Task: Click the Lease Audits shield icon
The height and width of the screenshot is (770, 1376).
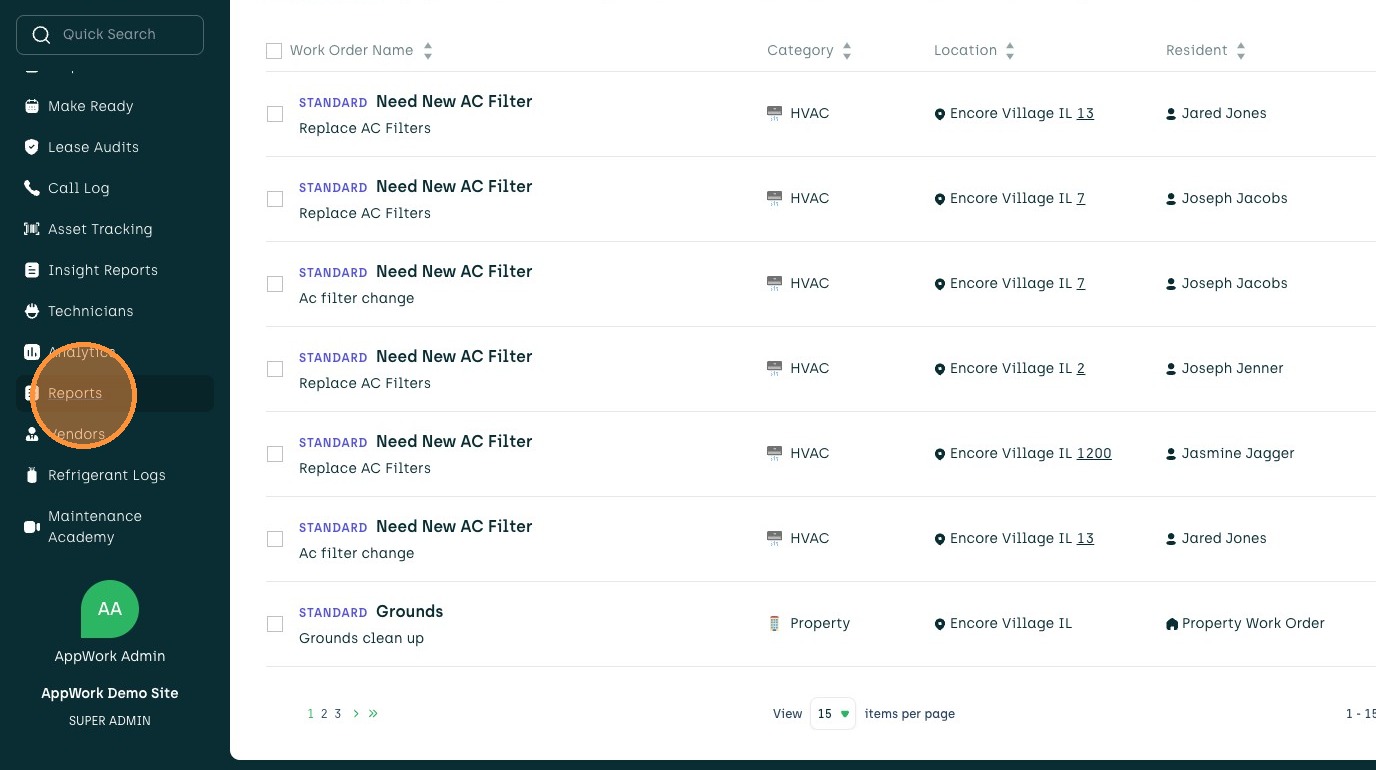Action: [32, 147]
